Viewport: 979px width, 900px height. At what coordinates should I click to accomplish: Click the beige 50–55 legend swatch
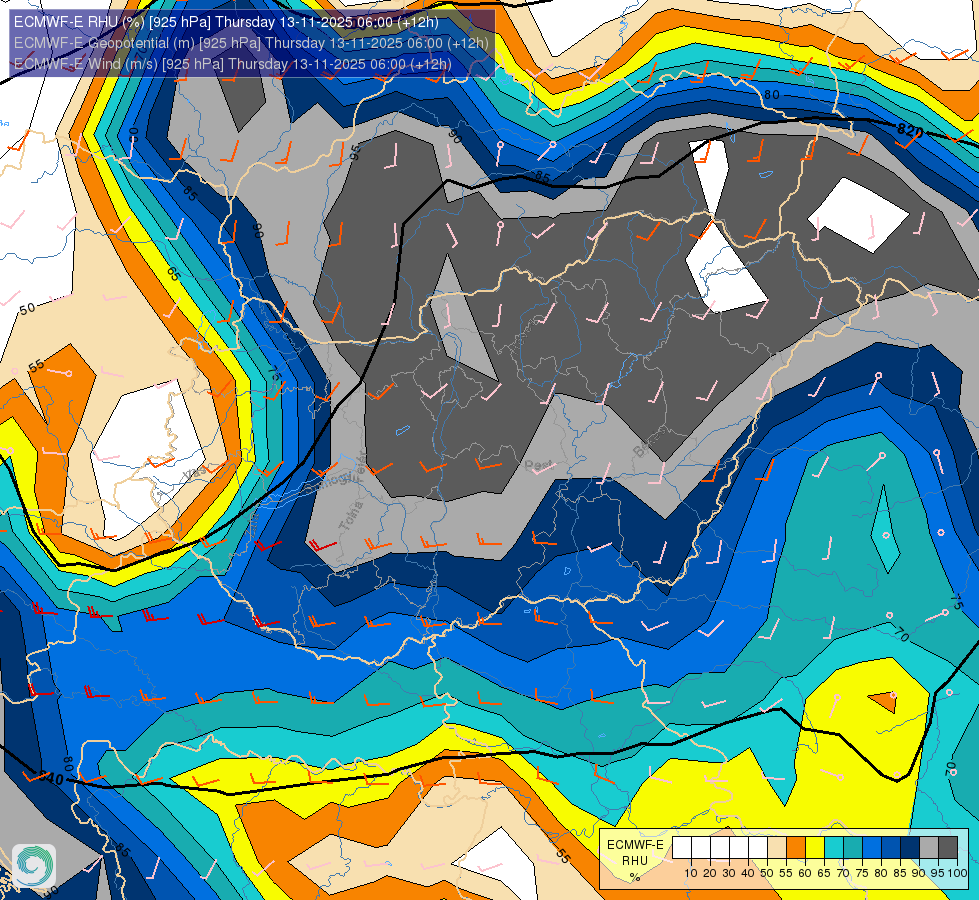[777, 848]
